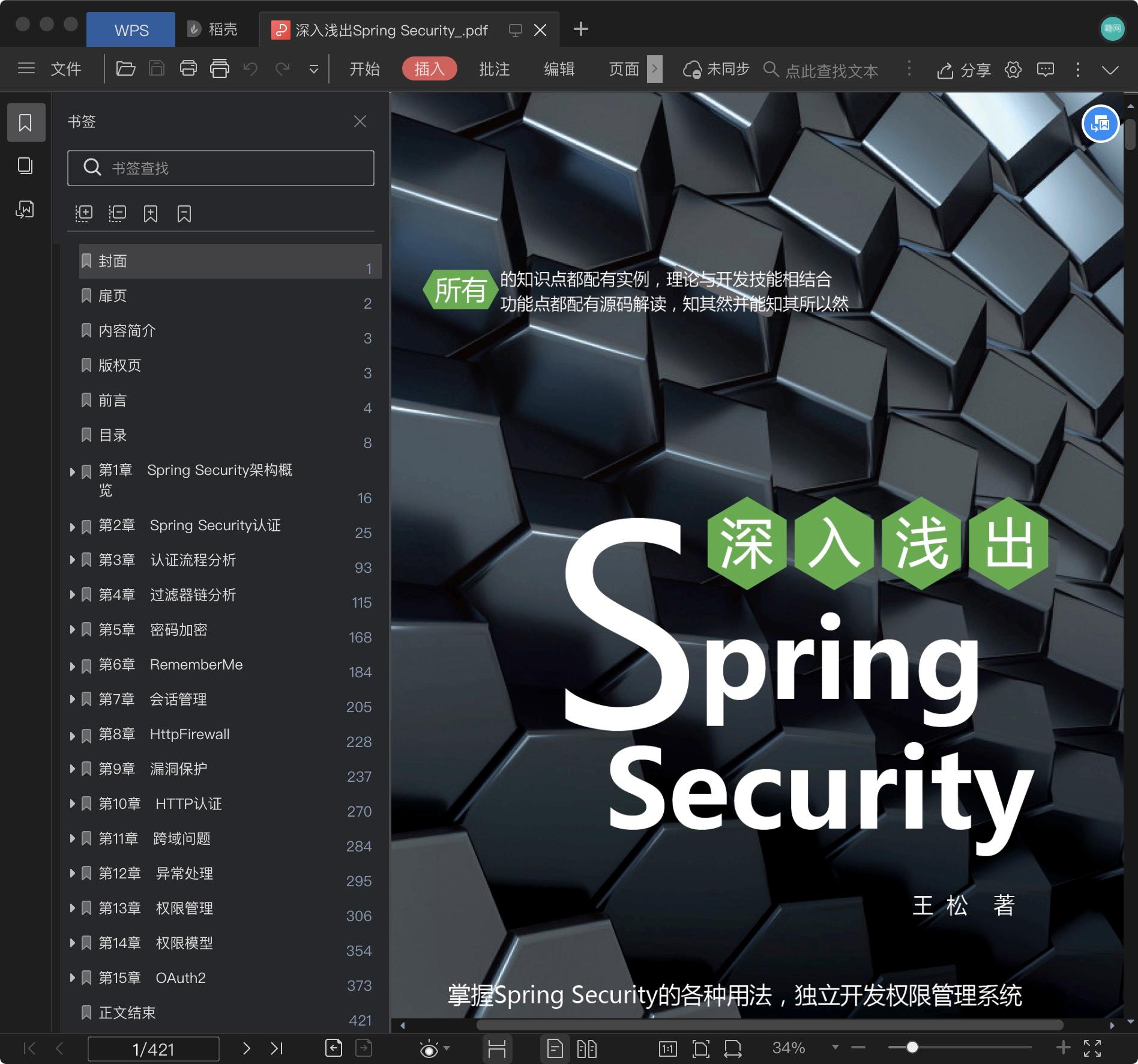
Task: Open the hamburger file menu icon
Action: click(26, 68)
